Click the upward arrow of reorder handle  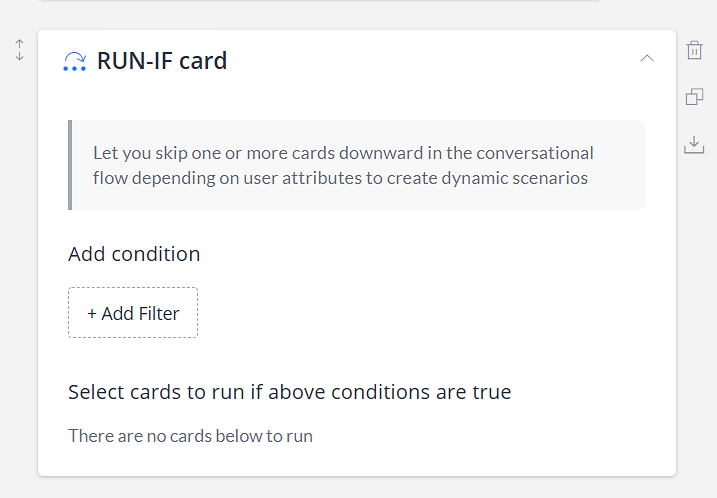19,44
